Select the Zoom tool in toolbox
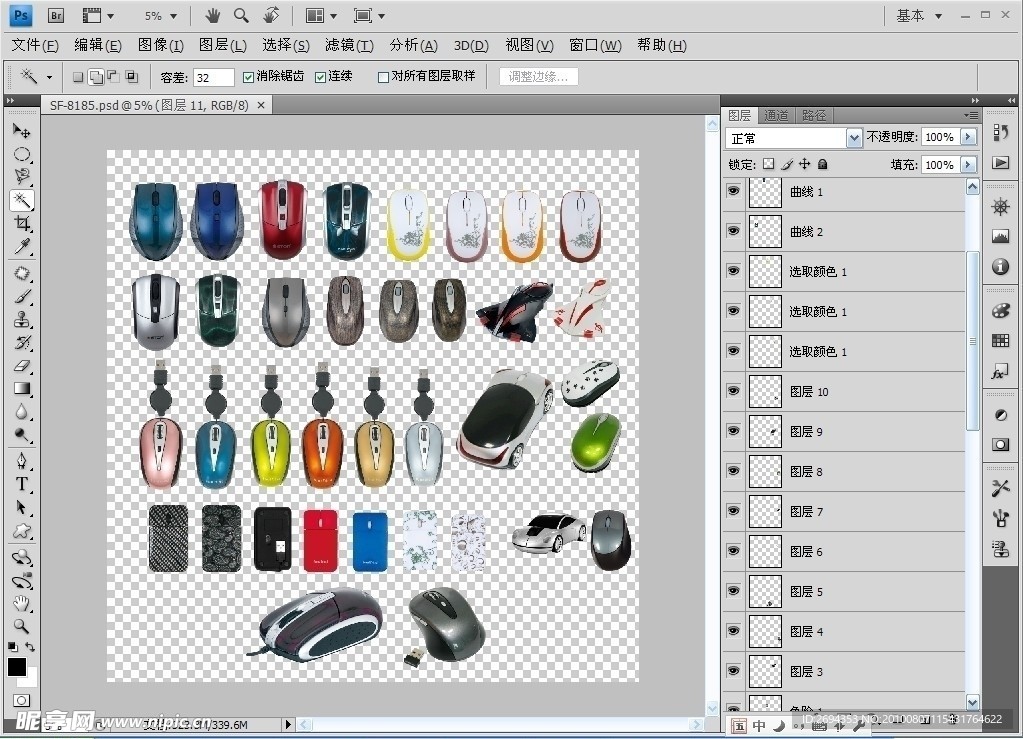Image resolution: width=1023 pixels, height=739 pixels. tap(22, 626)
